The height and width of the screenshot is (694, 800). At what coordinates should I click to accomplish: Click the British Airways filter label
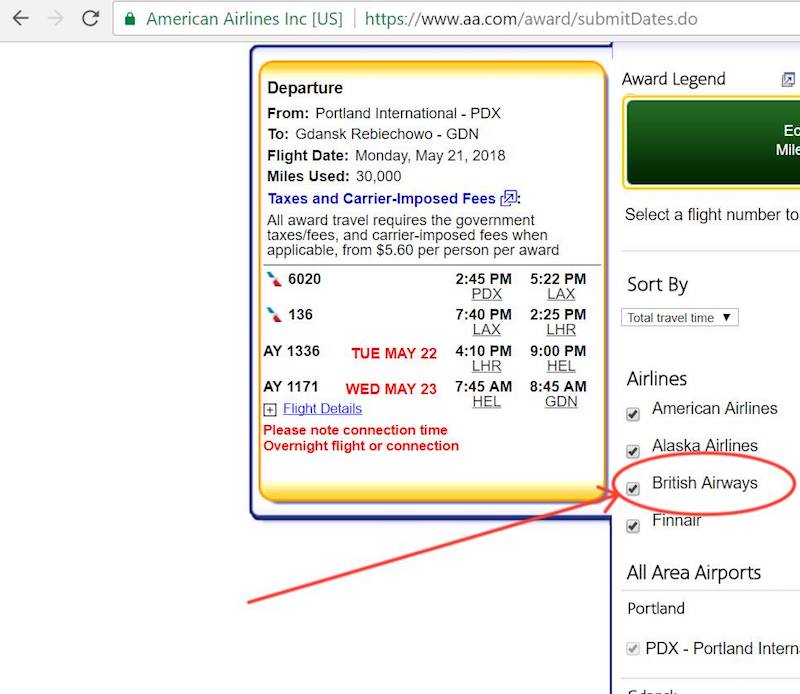(705, 483)
